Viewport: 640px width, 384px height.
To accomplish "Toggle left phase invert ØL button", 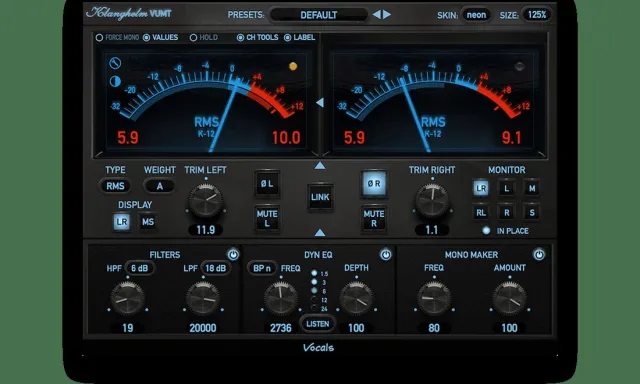I will (267, 184).
